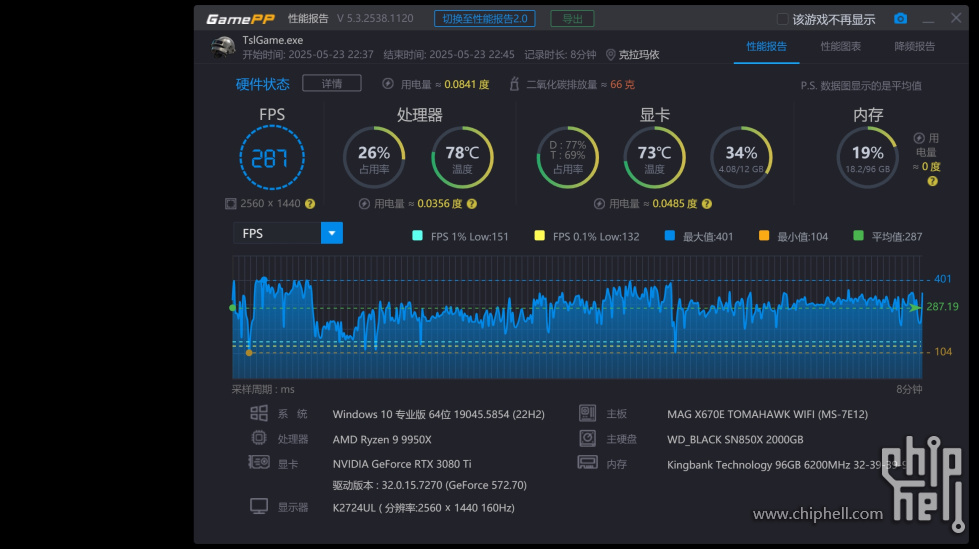Click WD_BLACK SN850X 2000GB text

pyautogui.click(x=735, y=440)
